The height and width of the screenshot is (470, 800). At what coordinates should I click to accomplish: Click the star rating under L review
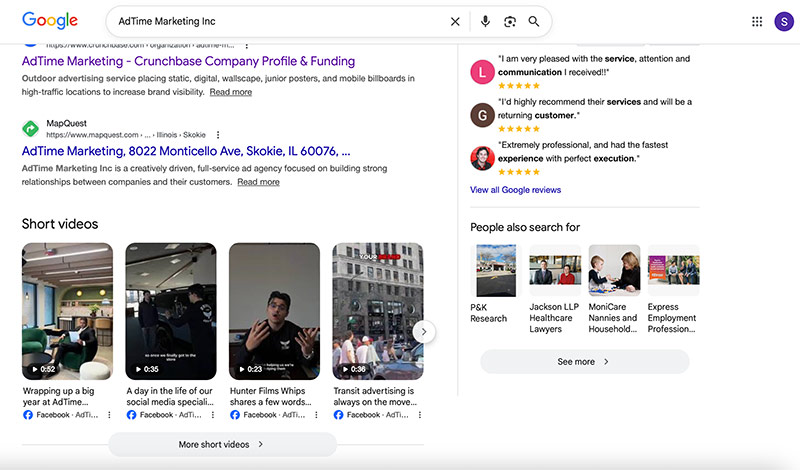519,86
